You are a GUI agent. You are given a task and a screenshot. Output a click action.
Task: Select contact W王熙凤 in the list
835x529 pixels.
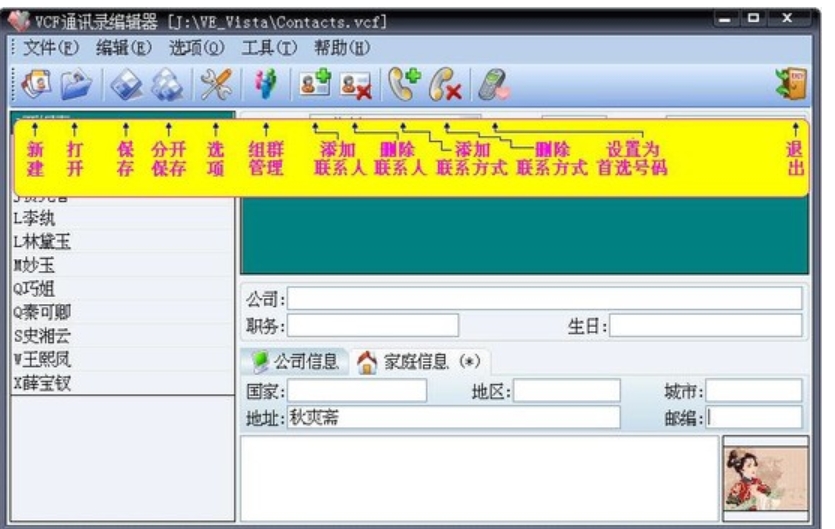point(43,359)
